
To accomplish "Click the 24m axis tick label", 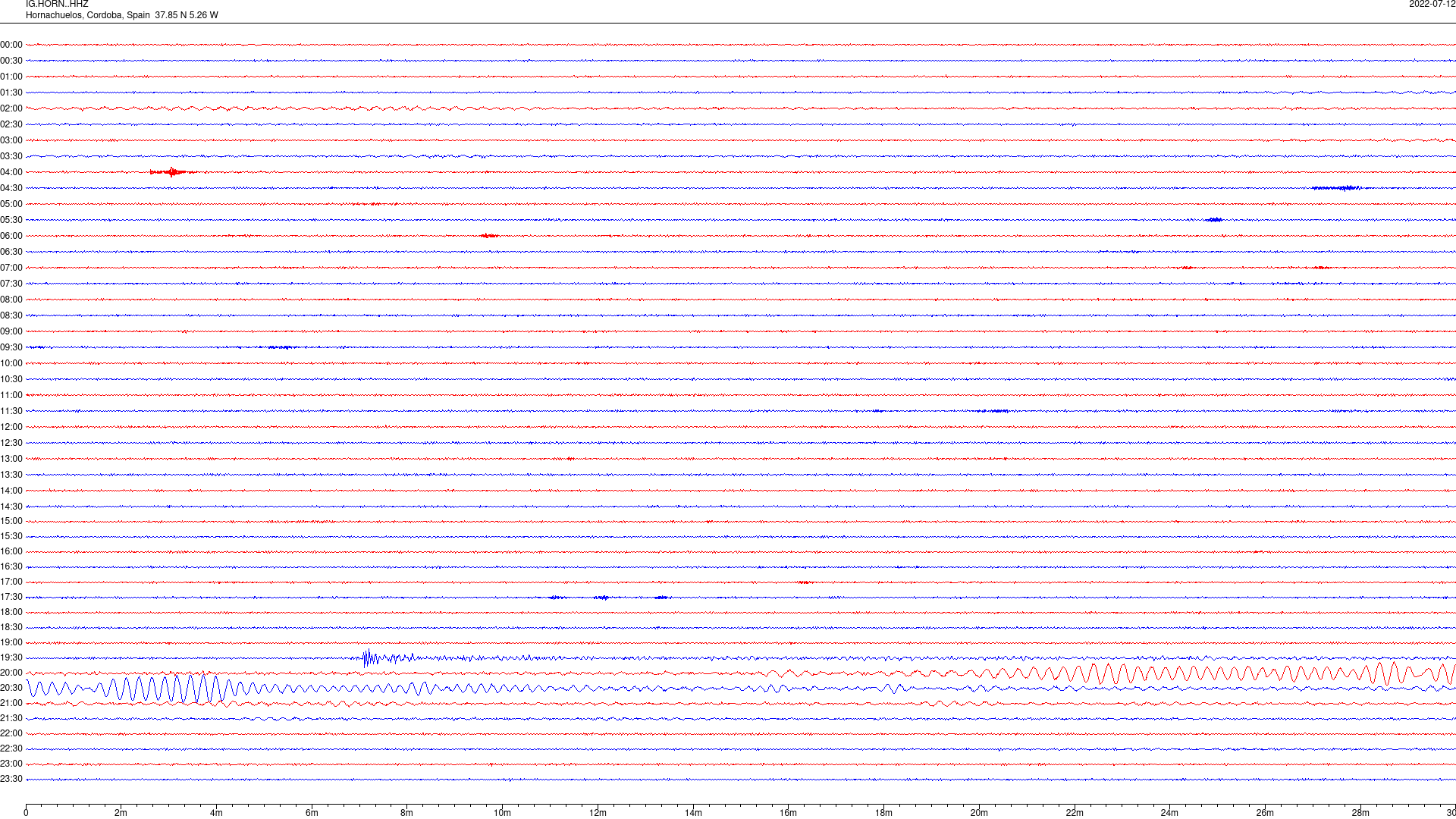I will (x=1169, y=813).
